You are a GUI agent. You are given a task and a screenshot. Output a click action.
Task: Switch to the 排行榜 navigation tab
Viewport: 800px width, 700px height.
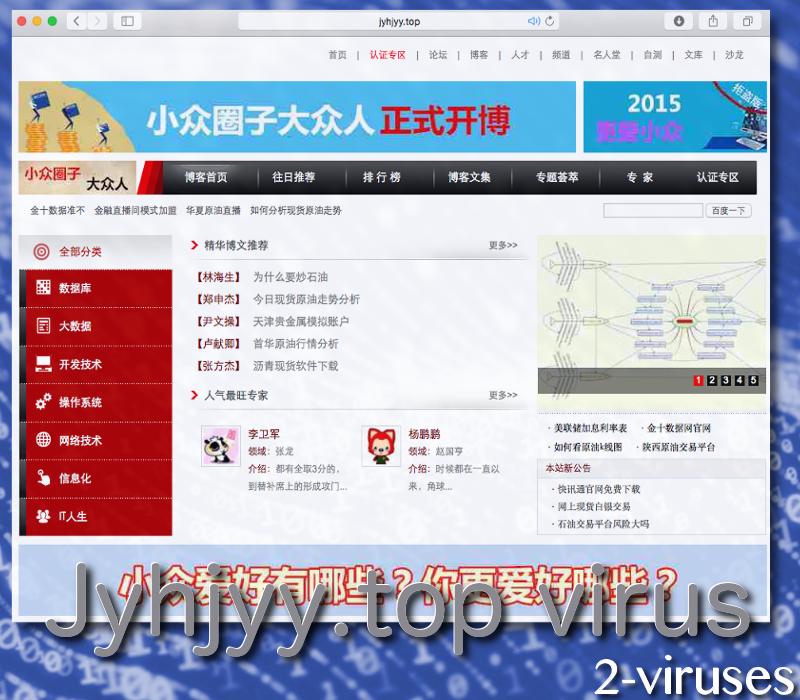point(382,177)
